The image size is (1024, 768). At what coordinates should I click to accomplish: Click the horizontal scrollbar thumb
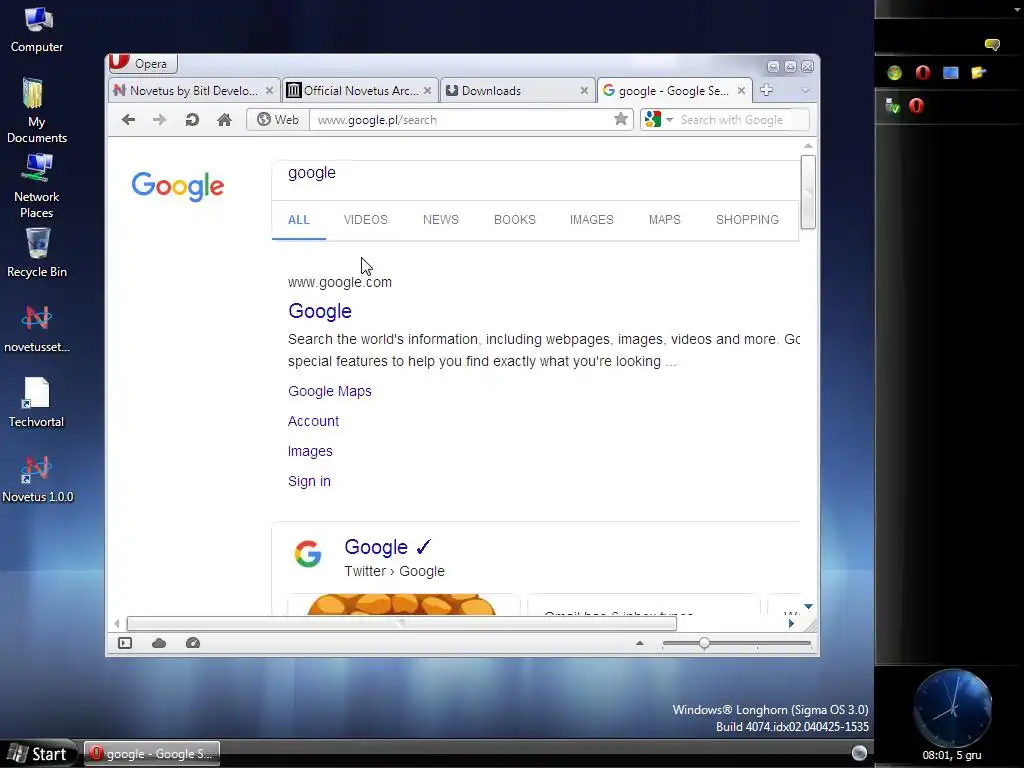click(402, 623)
